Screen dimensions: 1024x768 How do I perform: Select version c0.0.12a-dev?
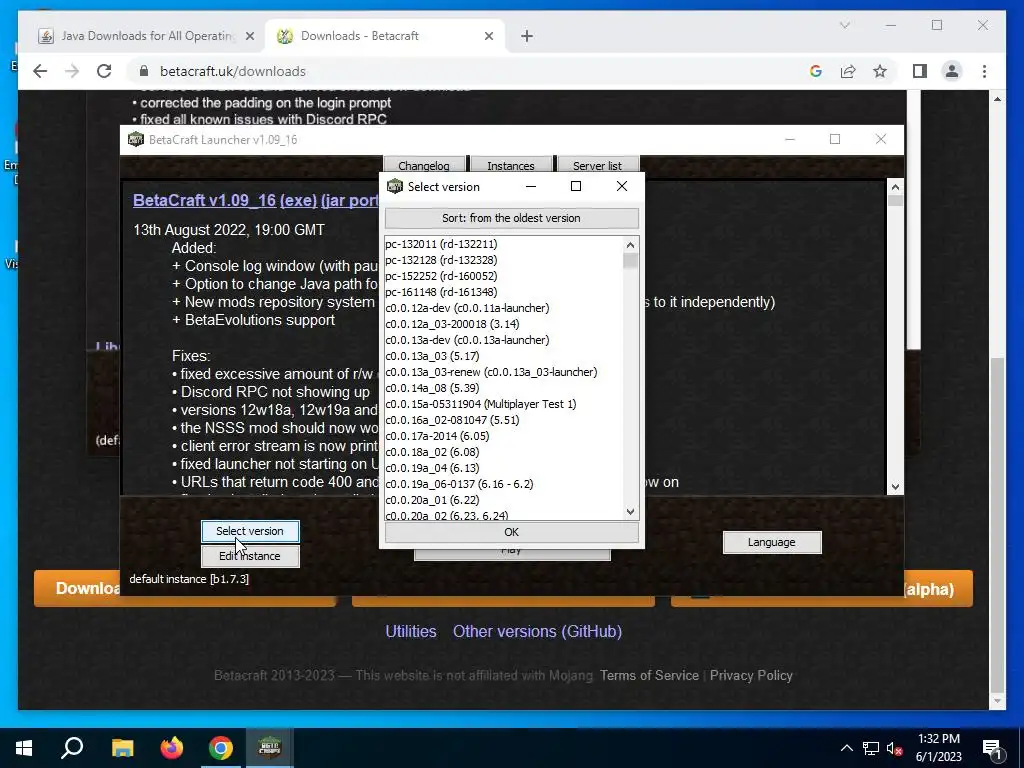coord(504,308)
